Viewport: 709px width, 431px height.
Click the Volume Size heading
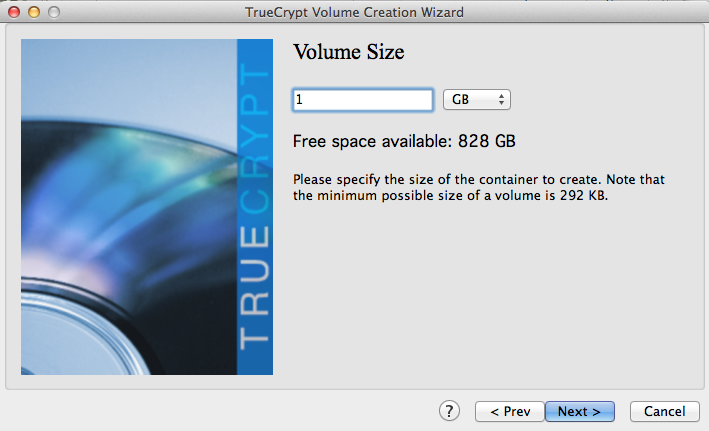348,52
